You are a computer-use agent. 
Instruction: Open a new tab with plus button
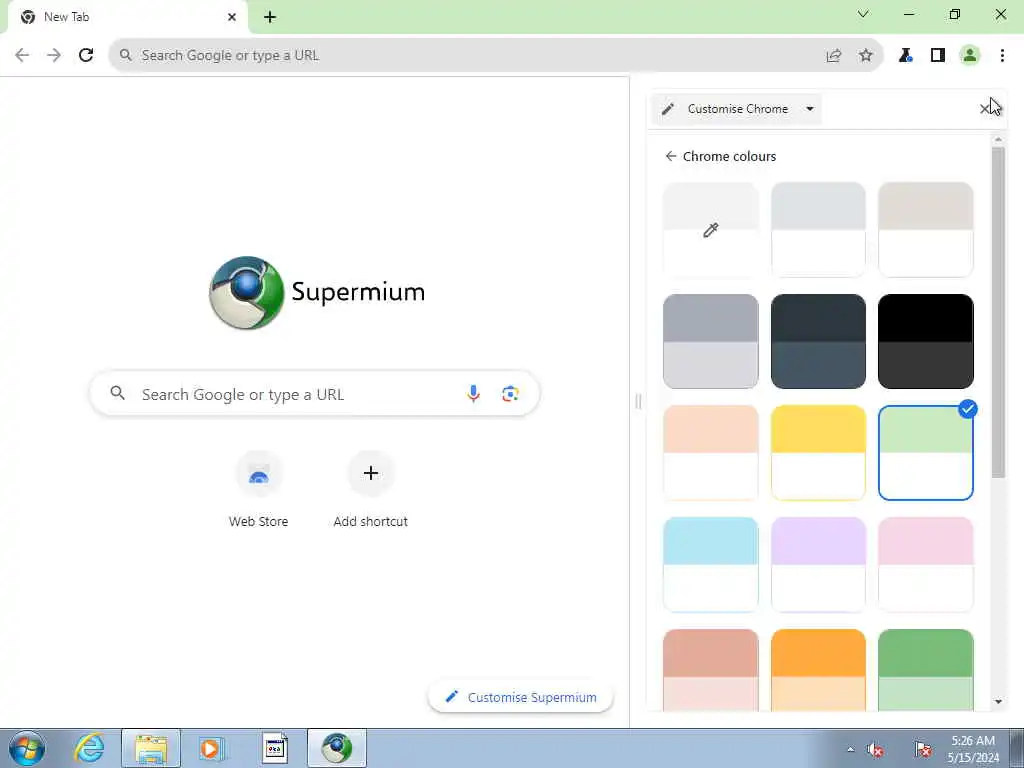click(270, 18)
